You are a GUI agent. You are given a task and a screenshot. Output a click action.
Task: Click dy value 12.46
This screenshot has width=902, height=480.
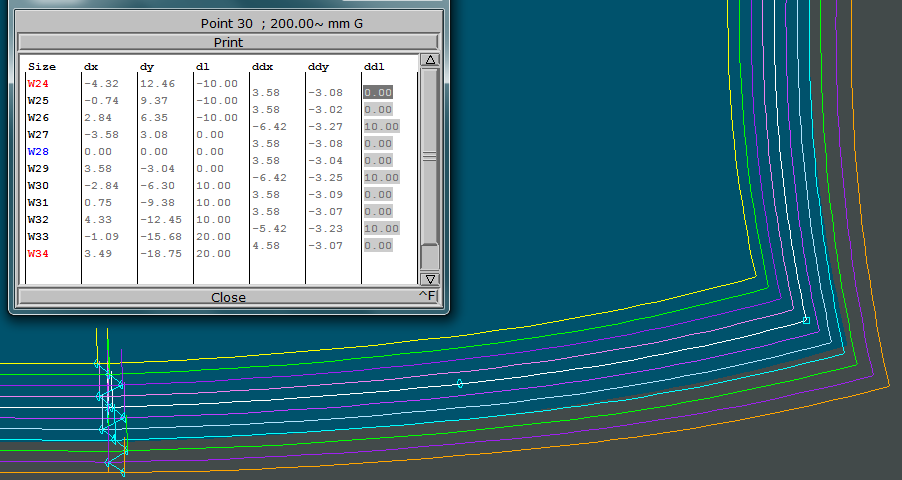click(157, 83)
